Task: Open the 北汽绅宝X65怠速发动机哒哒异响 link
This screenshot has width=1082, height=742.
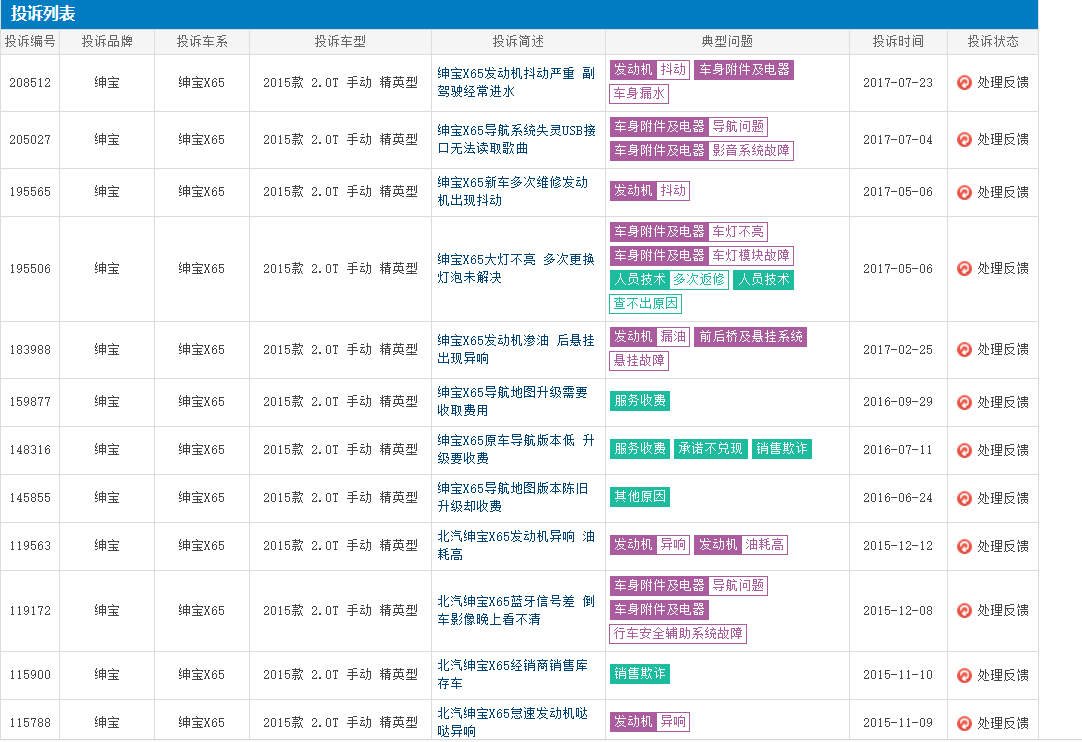Action: tap(513, 722)
